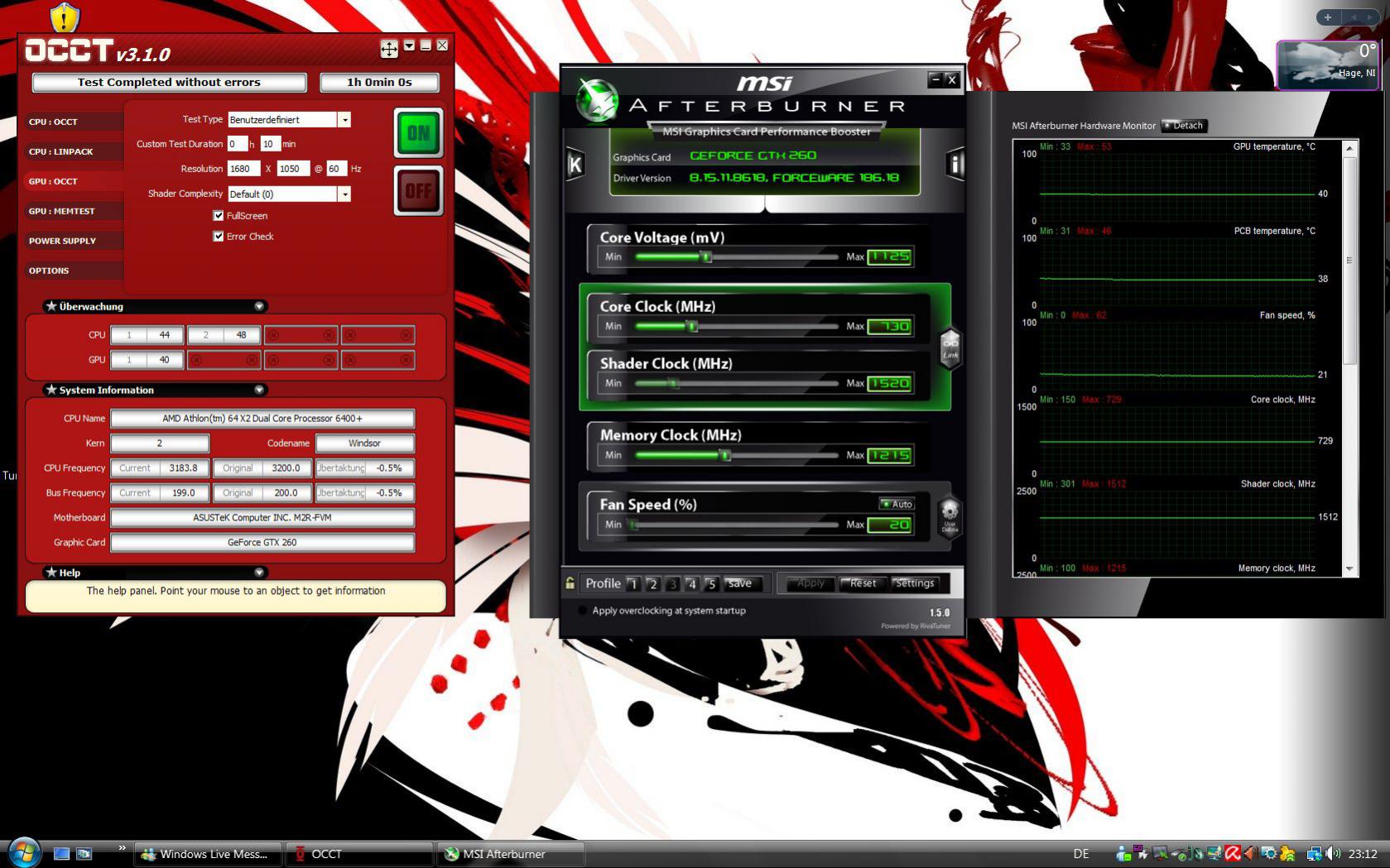Select the GPU : OCCT tab

(x=73, y=181)
